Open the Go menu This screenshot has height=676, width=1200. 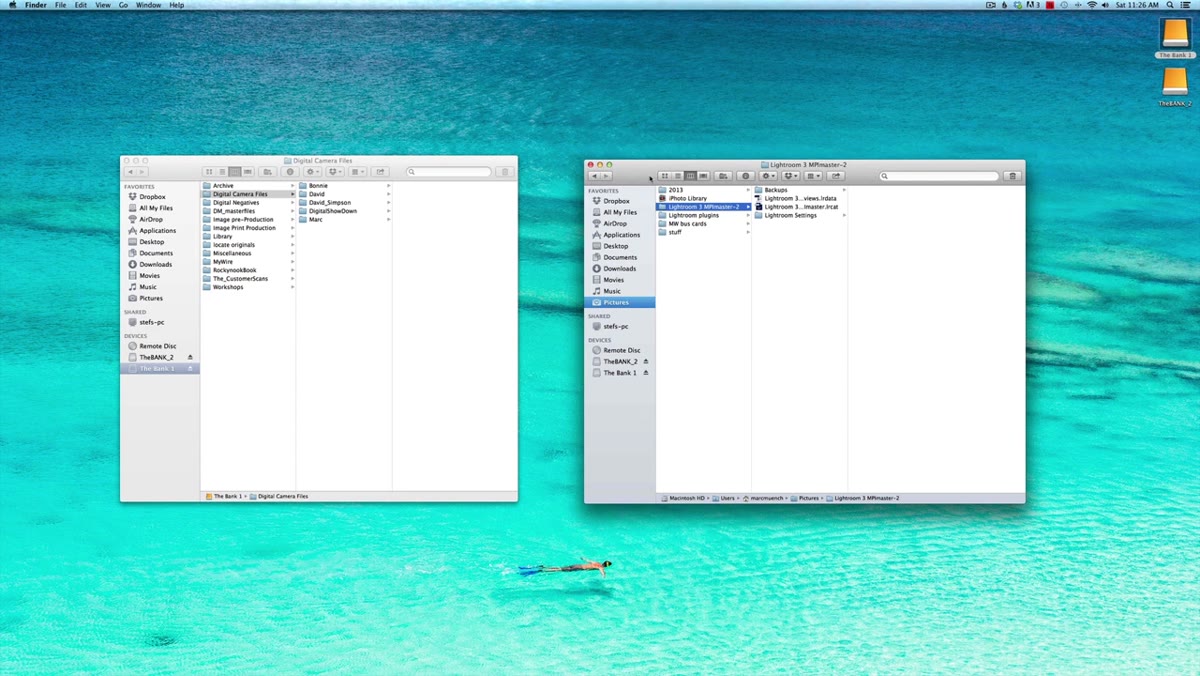(123, 5)
